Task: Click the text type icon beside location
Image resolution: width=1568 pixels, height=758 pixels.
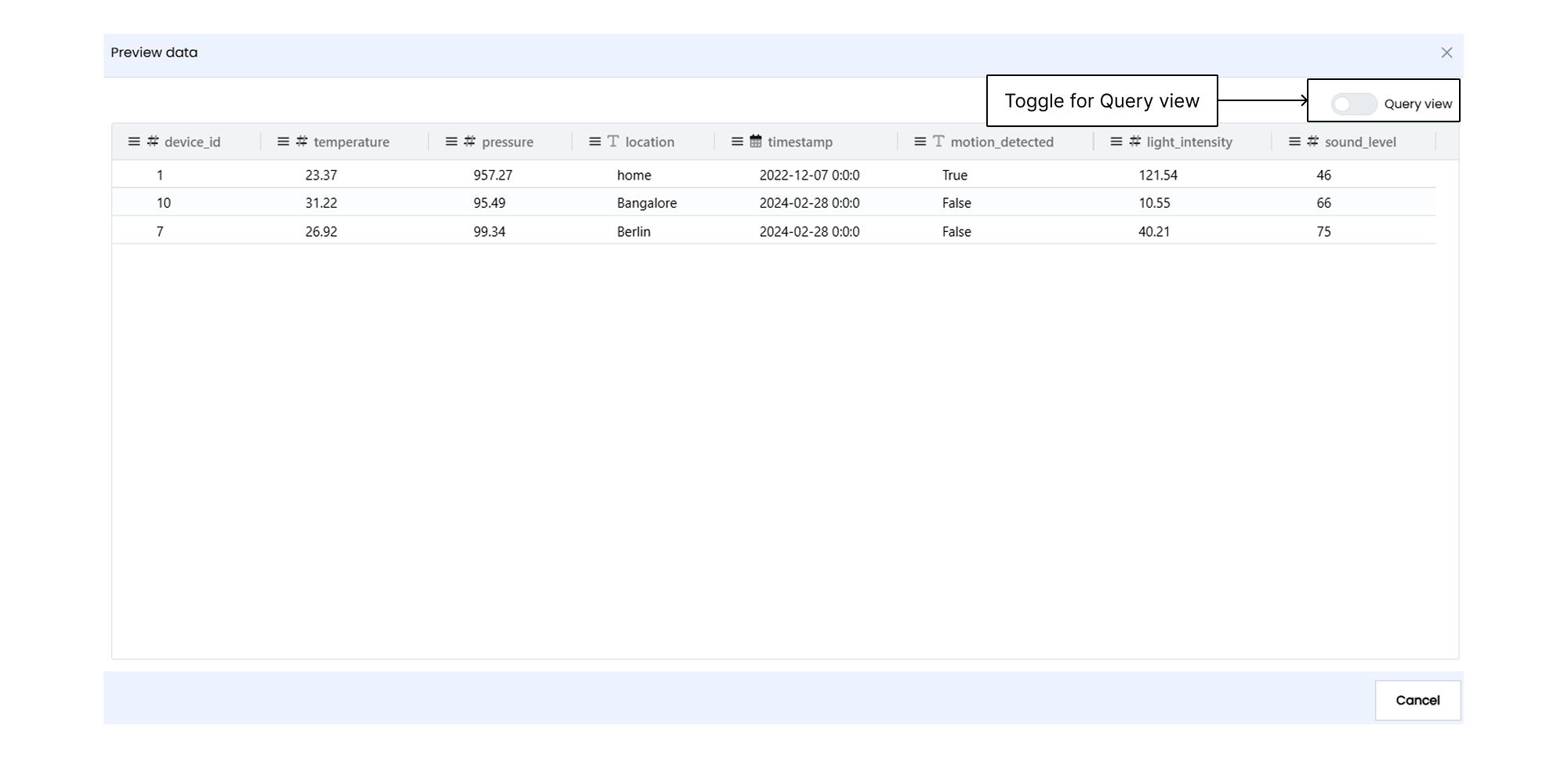Action: 613,141
